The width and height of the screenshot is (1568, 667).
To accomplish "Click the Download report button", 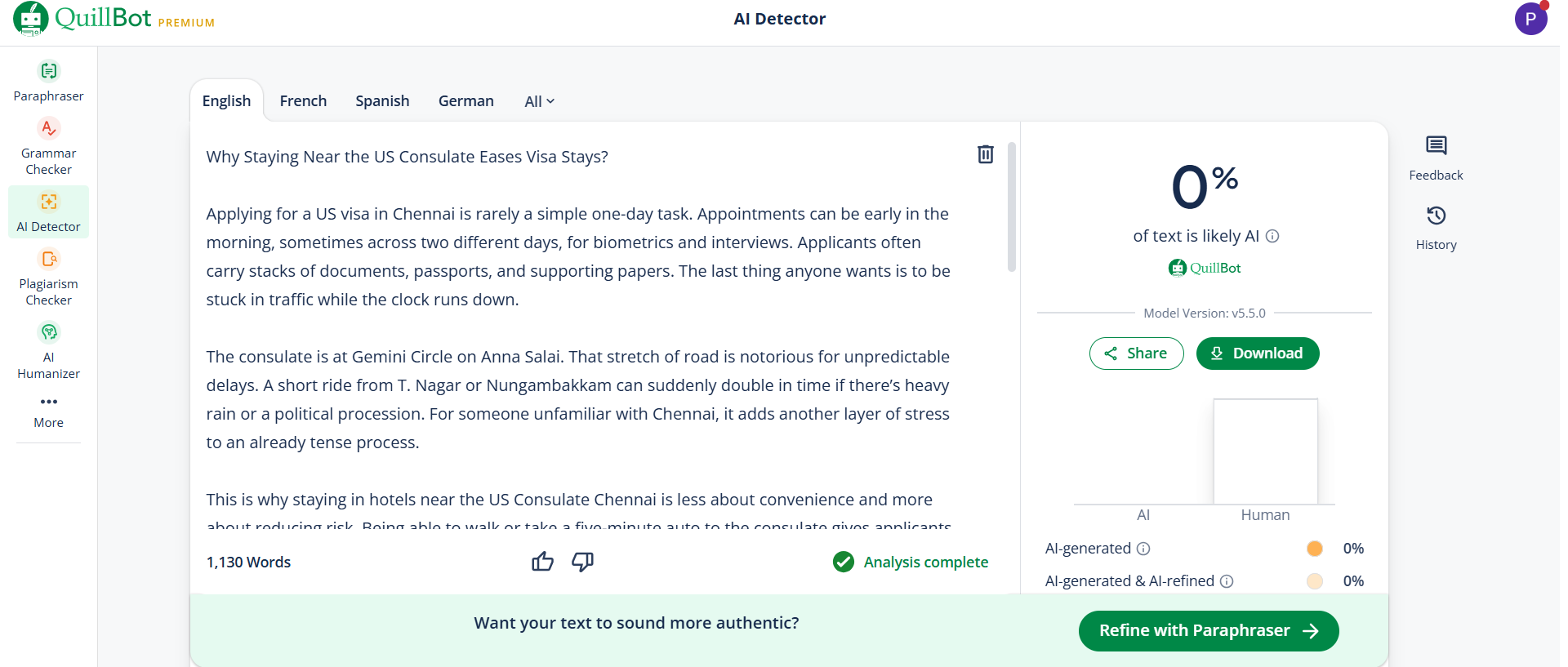I will pos(1258,354).
